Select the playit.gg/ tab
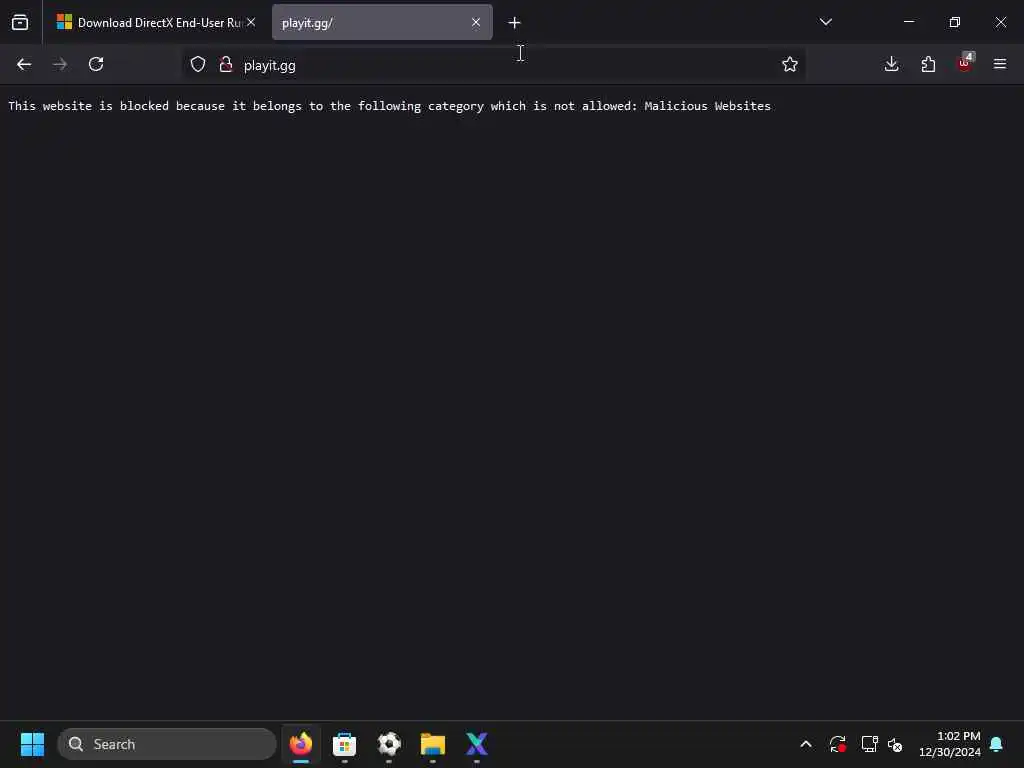Screen dimensions: 1024x768 [x=382, y=22]
